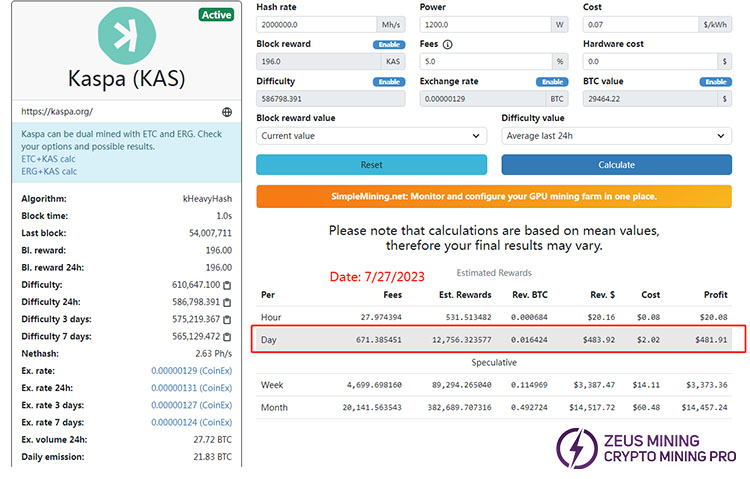The height and width of the screenshot is (479, 750).
Task: Toggle the Exchange rate Enable switch
Action: pos(551,82)
